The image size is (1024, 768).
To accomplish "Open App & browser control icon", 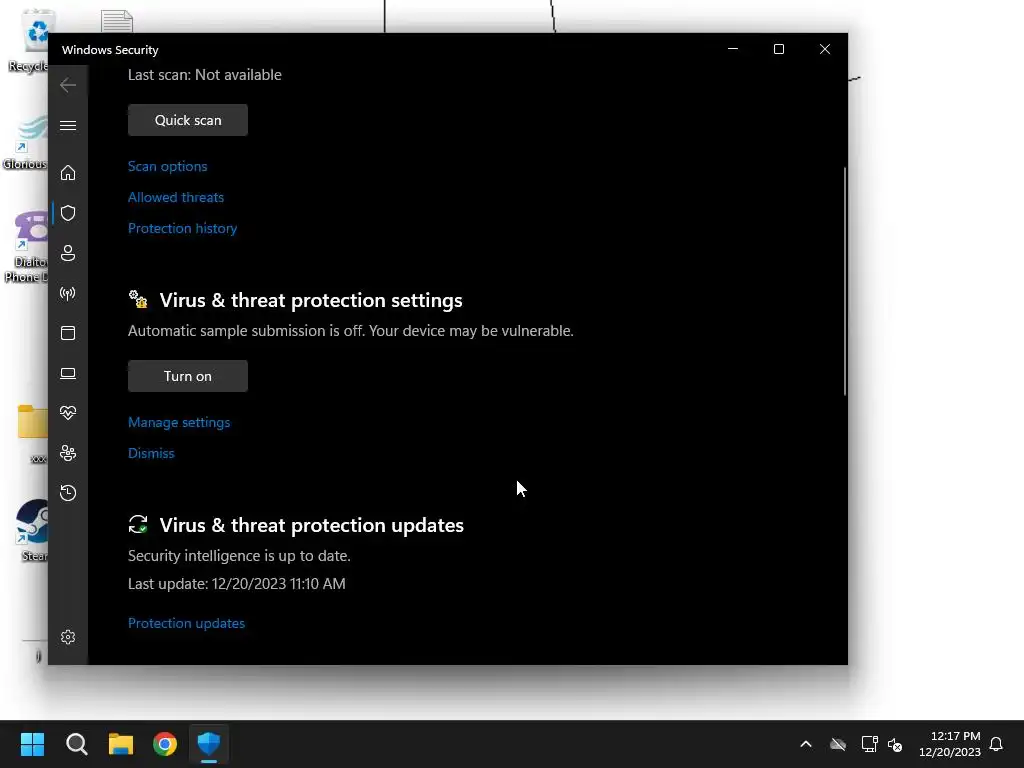I will (68, 333).
